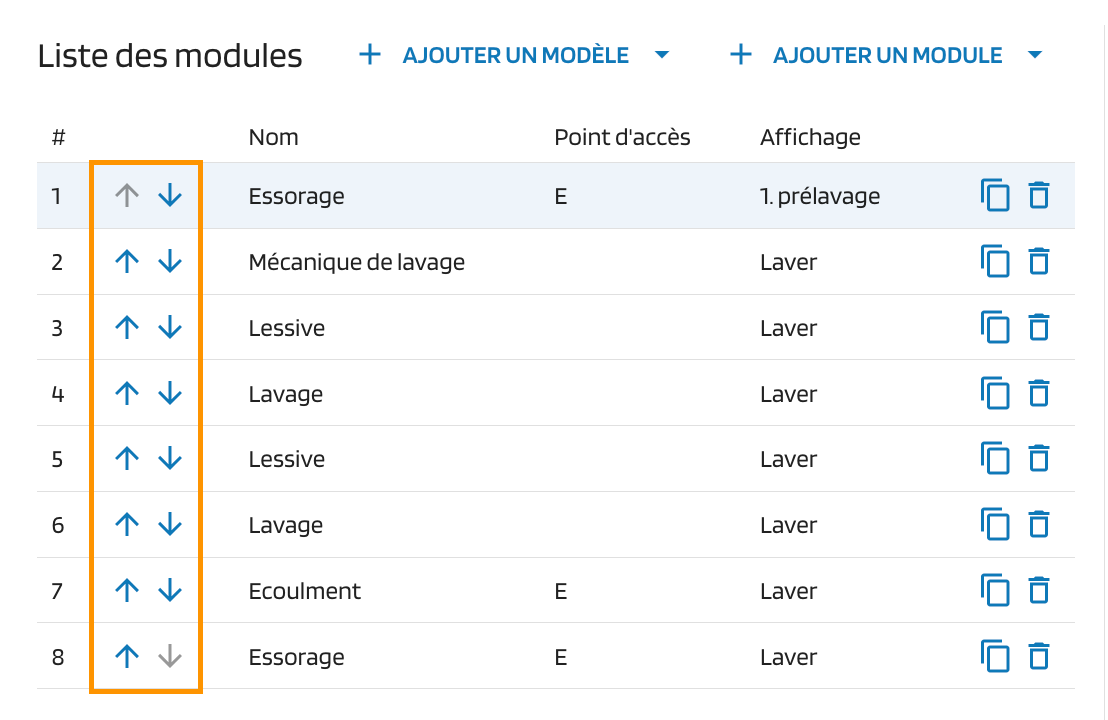This screenshot has height=720, width=1108.
Task: Move row 2 Mécanique de lavage up
Action: pyautogui.click(x=126, y=262)
